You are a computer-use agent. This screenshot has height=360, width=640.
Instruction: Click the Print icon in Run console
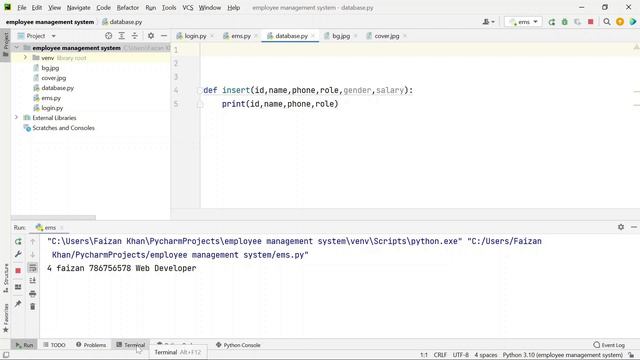pos(33,294)
